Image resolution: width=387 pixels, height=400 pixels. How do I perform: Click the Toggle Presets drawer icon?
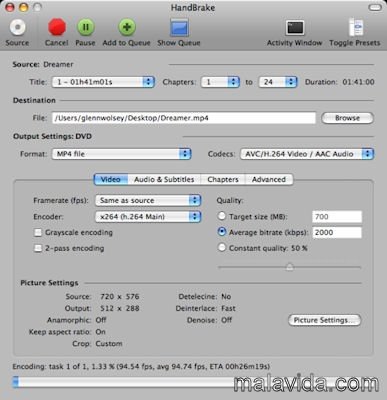click(355, 27)
